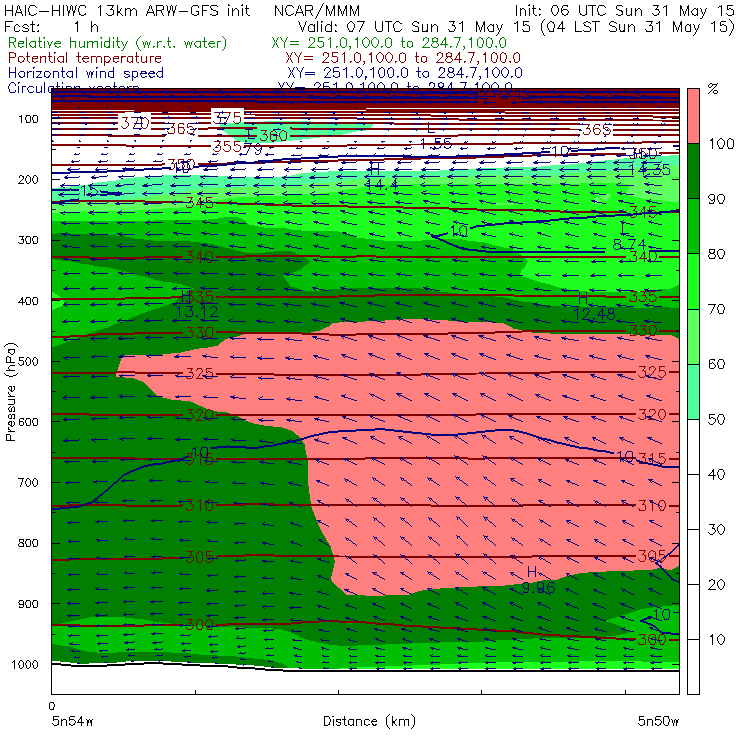Viewport: 740px width, 740px height.
Task: Click the 'Fcst: 1 h' forecast label
Action: tap(51, 26)
